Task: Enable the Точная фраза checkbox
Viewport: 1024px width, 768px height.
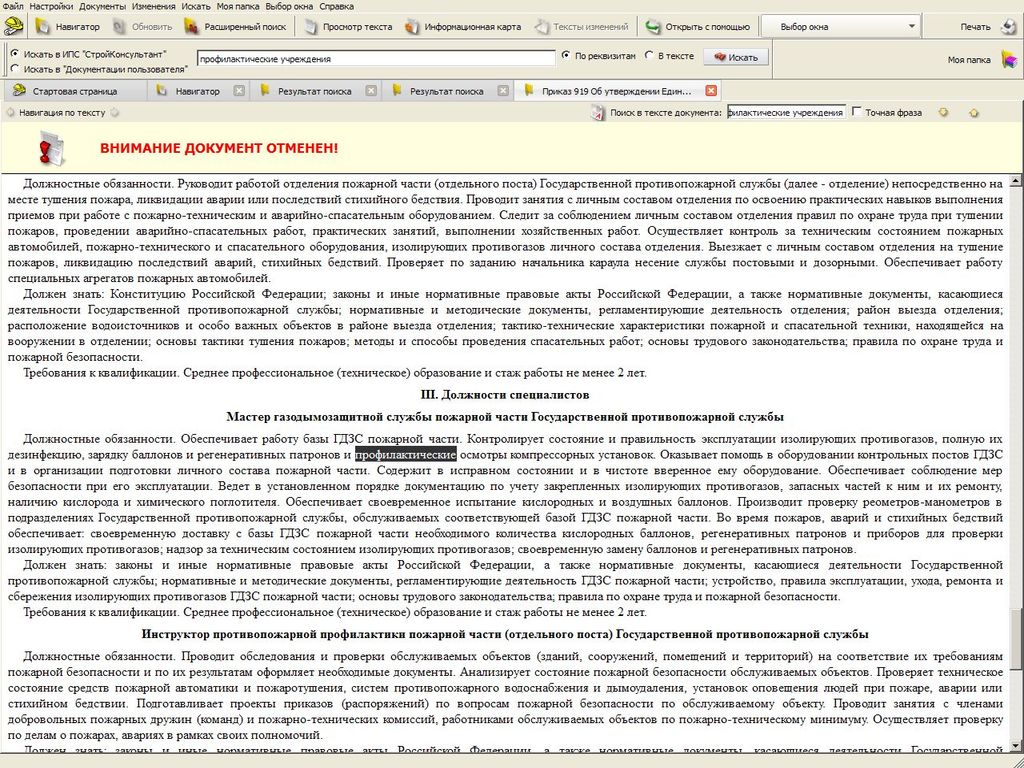Action: click(857, 112)
